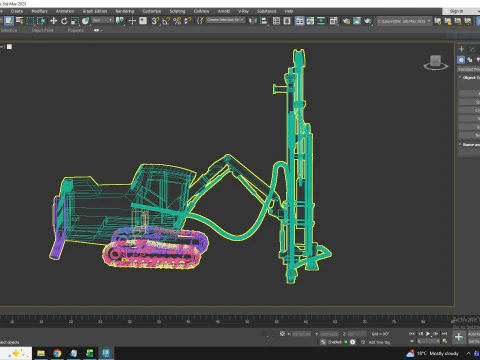Open Curve Editor
Image resolution: width=480 pixels, height=360 pixels.
[310, 21]
